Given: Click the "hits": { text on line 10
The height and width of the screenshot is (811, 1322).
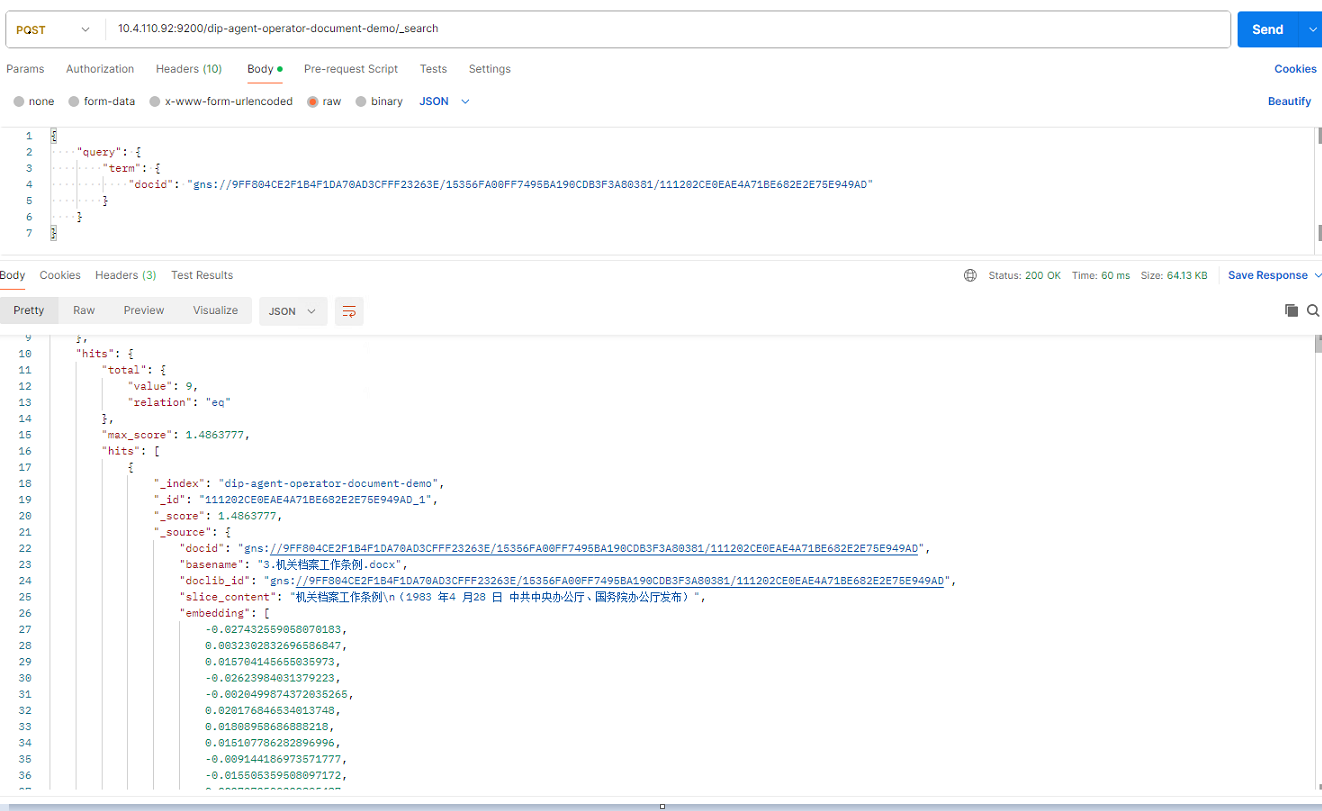Looking at the screenshot, I should tap(105, 354).
